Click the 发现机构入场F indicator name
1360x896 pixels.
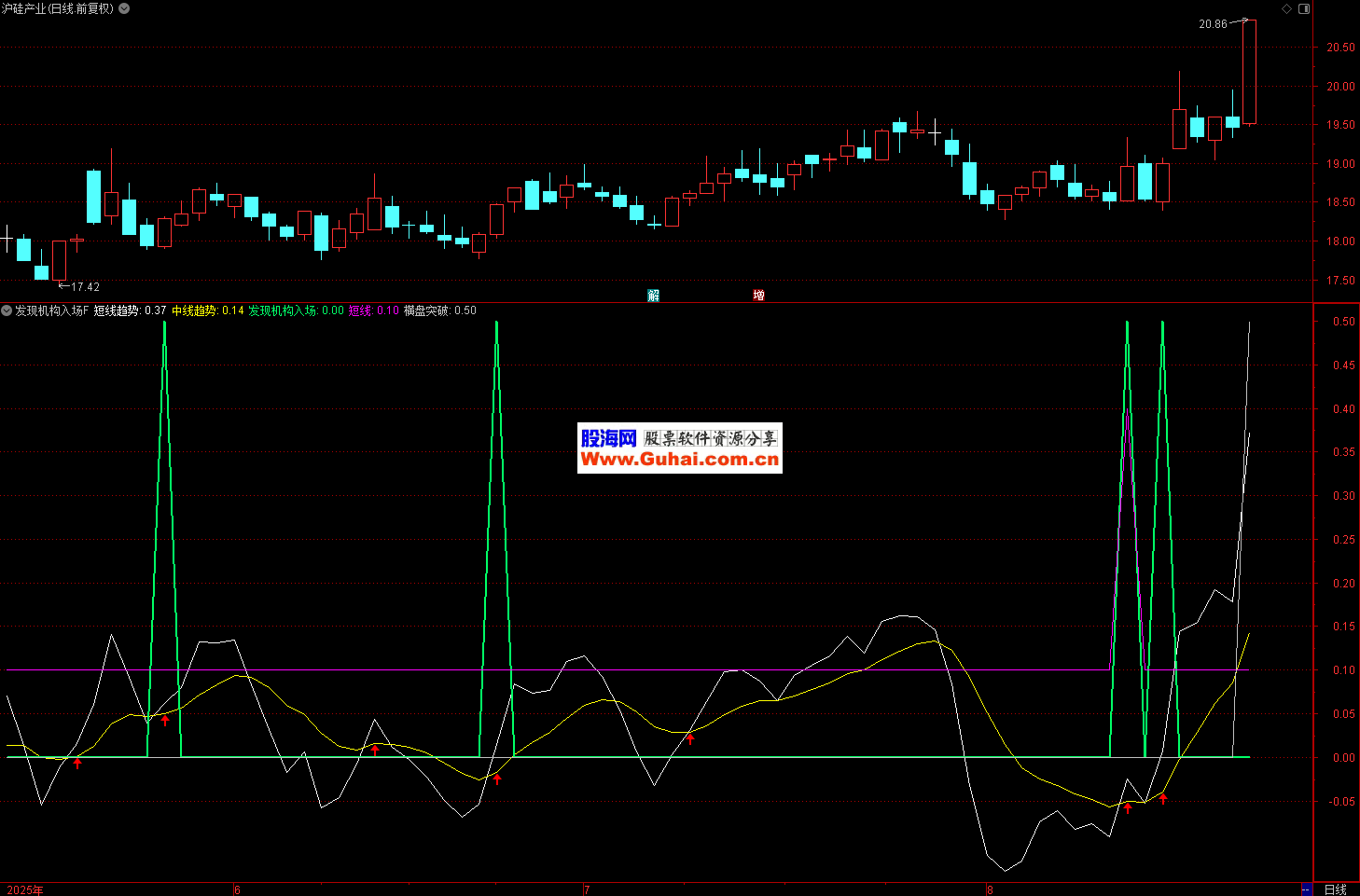[51, 310]
